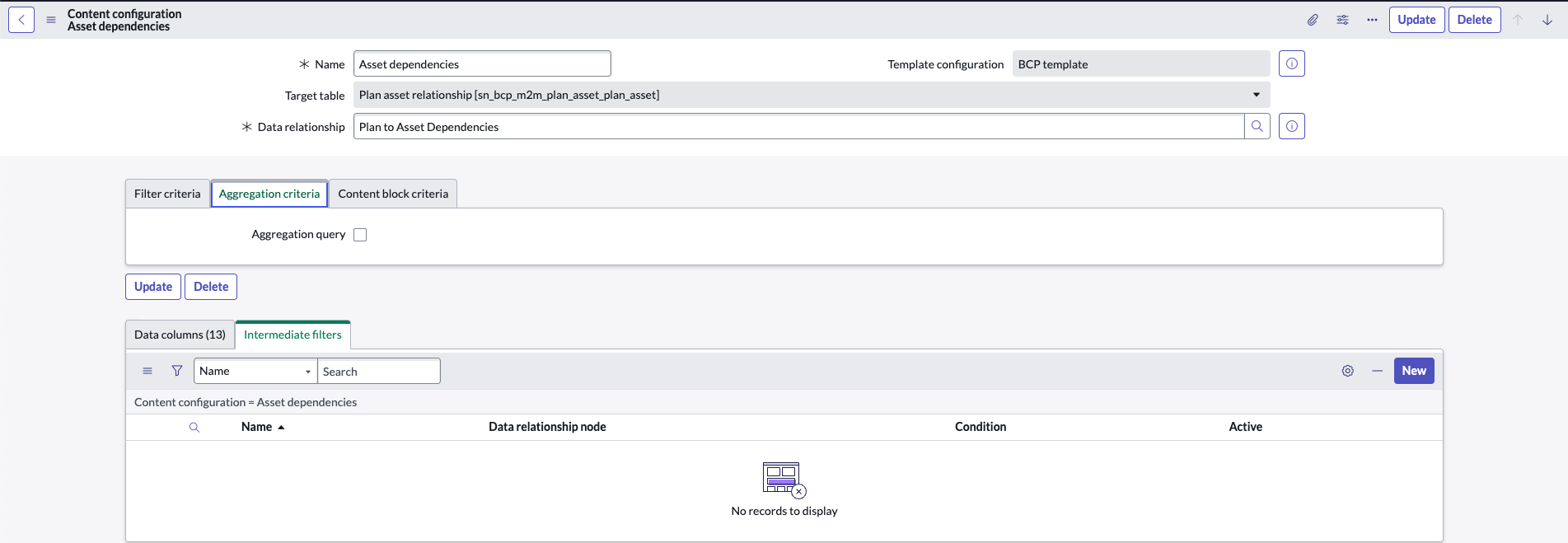1568x543 pixels.
Task: Click the Aggregation query label
Action: pos(298,235)
